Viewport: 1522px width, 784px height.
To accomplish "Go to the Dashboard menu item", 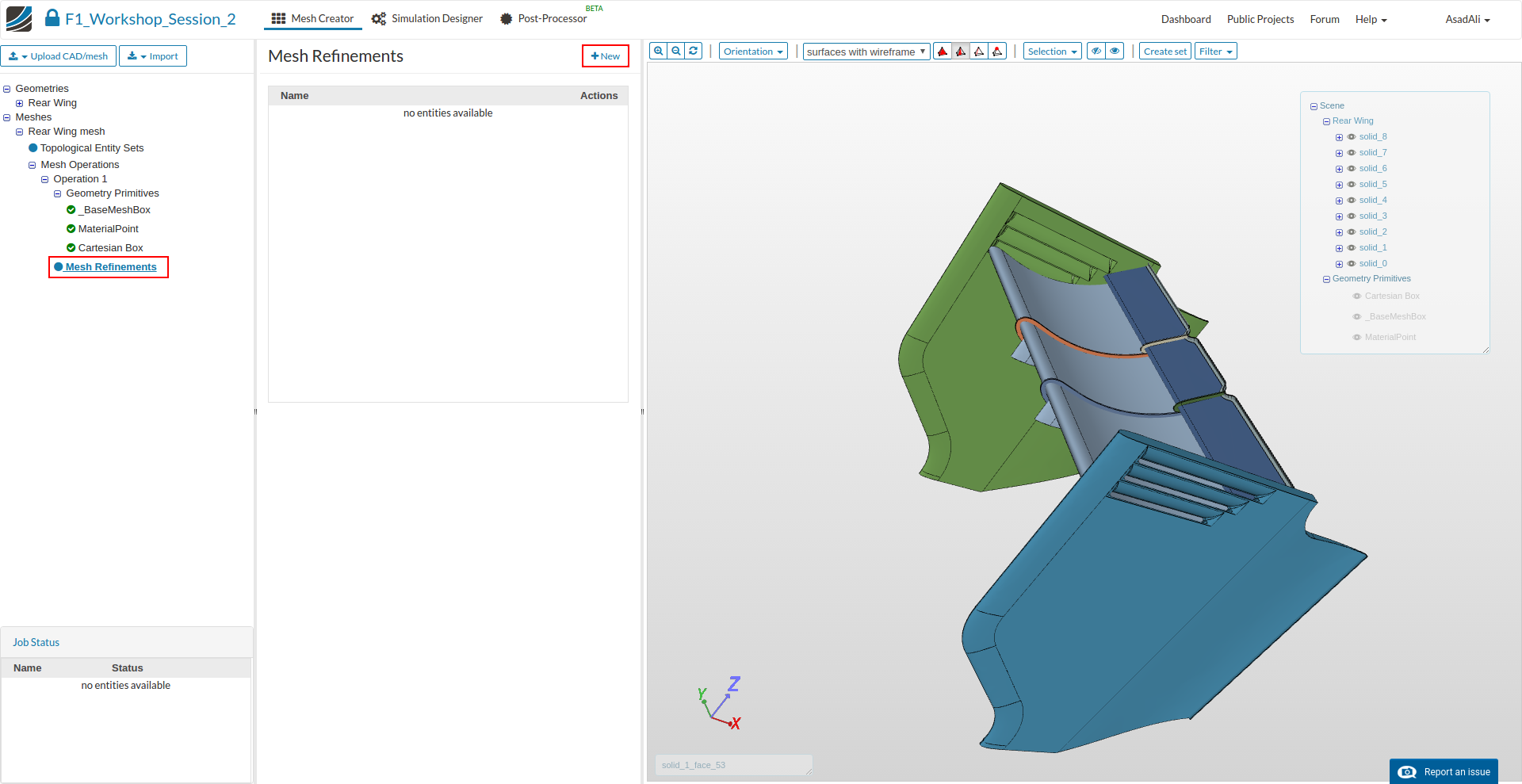I will click(x=1186, y=19).
